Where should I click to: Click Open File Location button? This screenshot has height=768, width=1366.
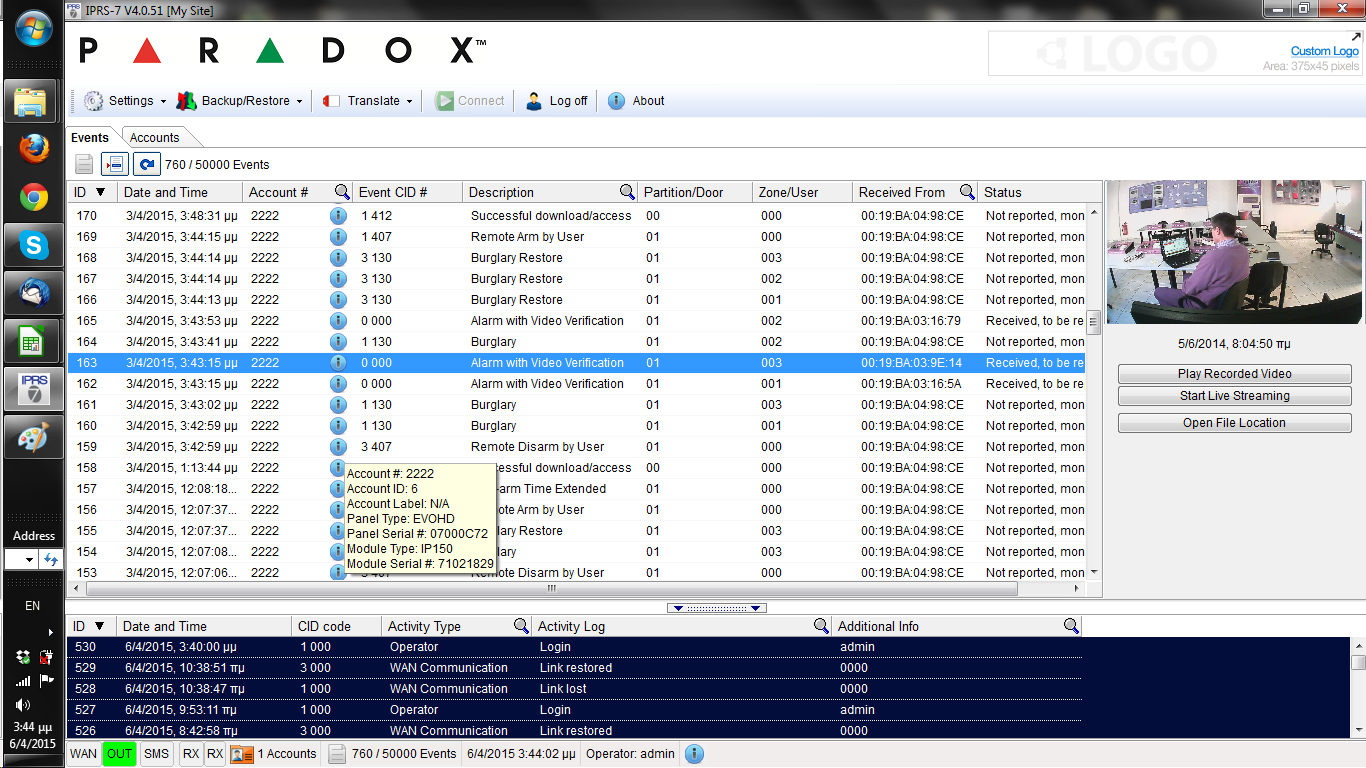1234,423
